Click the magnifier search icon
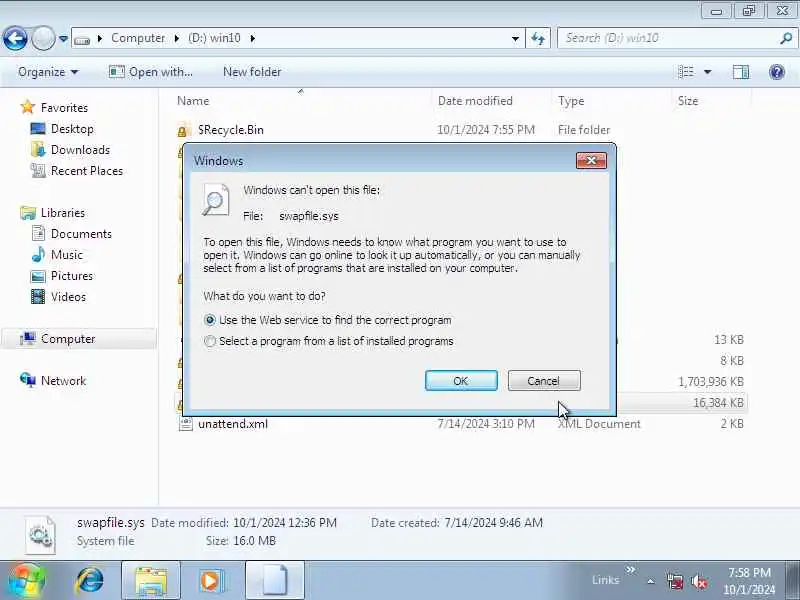800x600 pixels. 786,38
